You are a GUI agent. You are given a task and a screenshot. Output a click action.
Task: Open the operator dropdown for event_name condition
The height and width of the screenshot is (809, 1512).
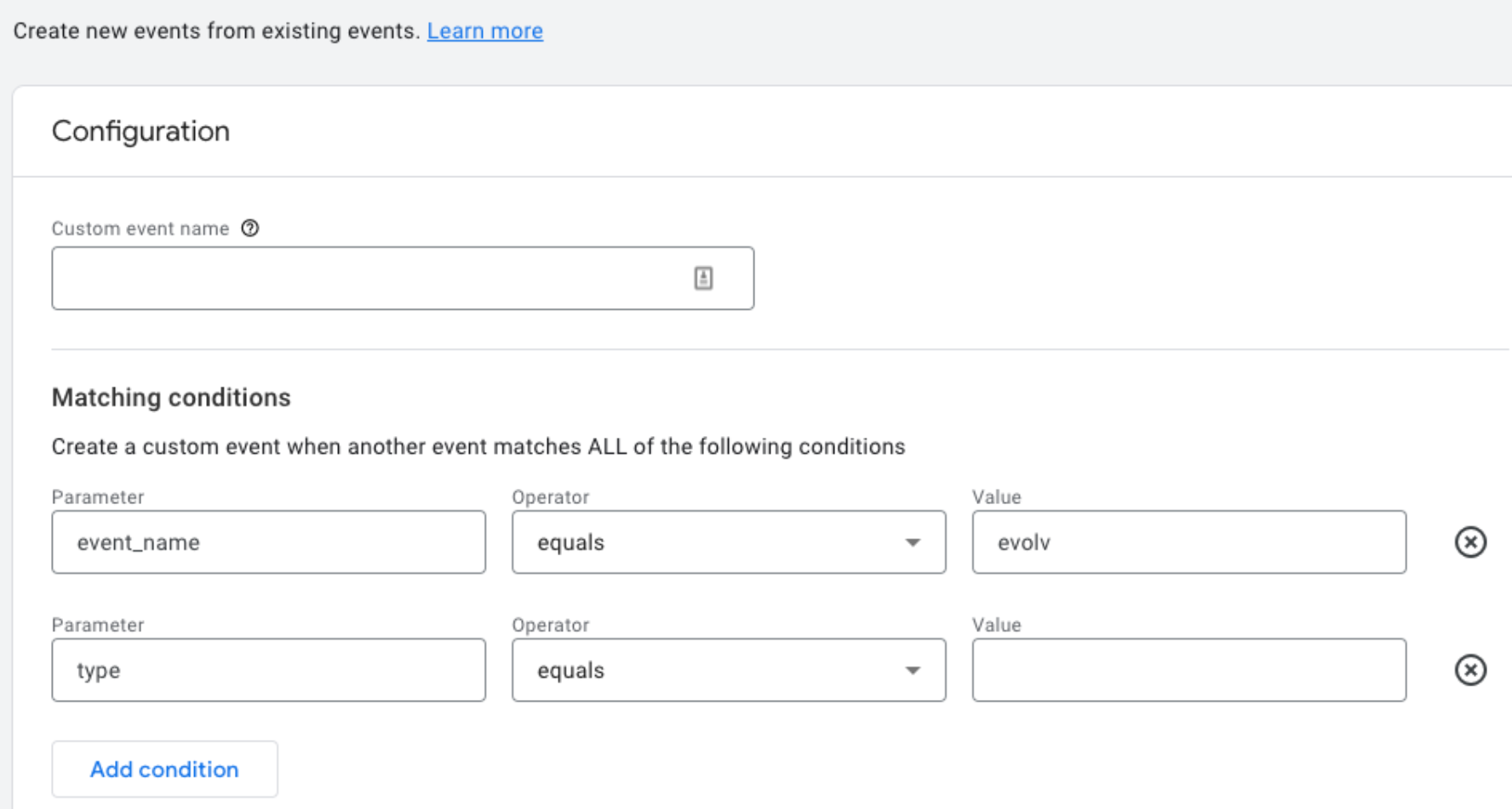click(729, 542)
